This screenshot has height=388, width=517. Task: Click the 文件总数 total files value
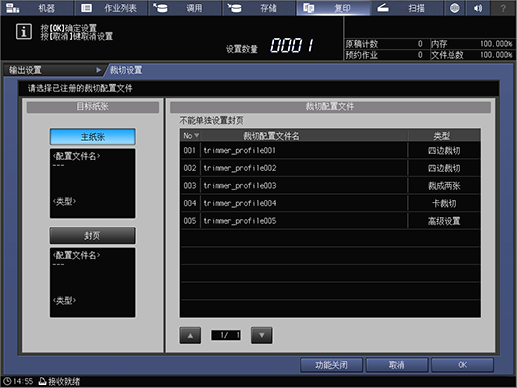click(x=496, y=55)
